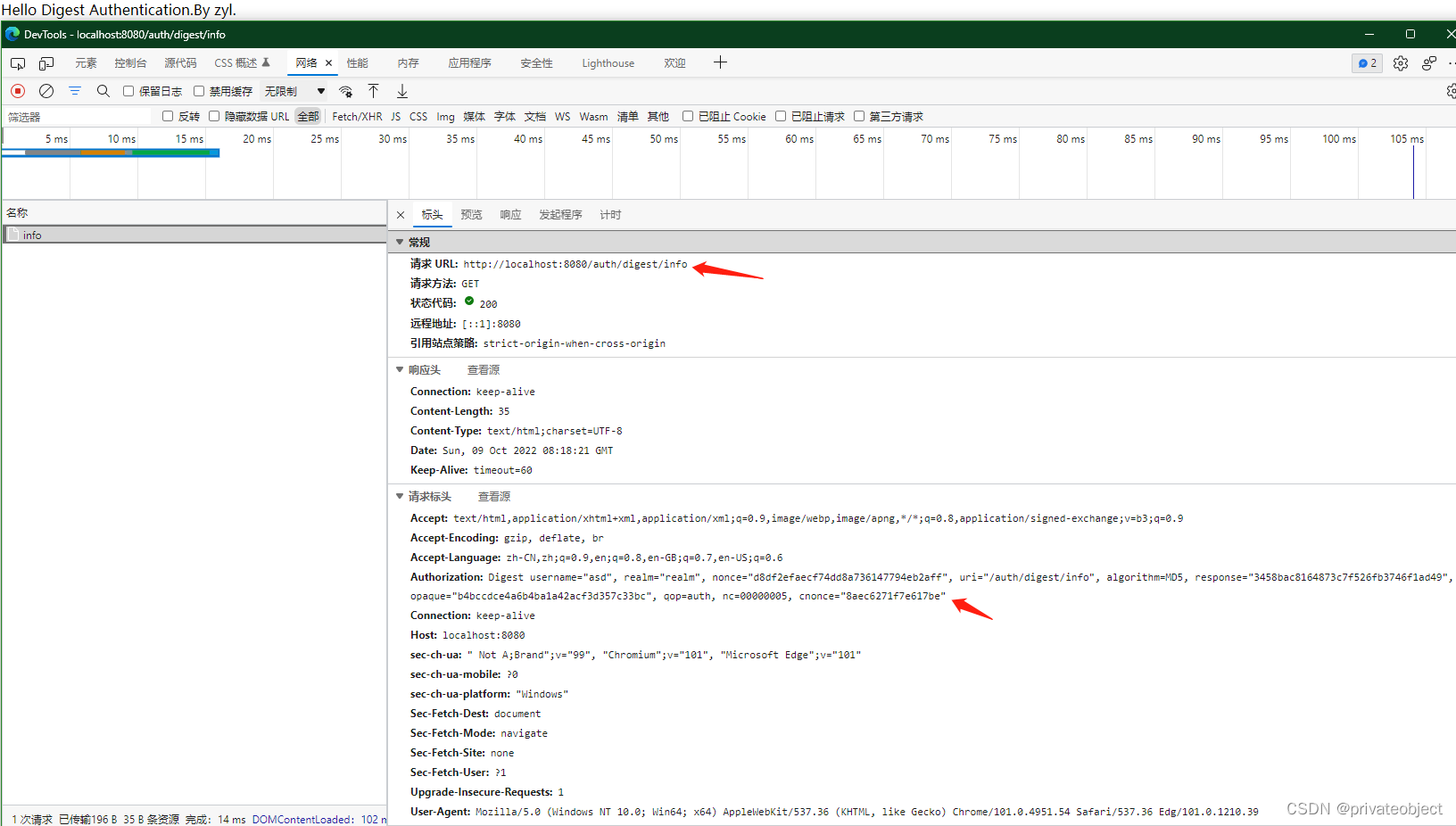
Task: Toggle the filter funnel icon
Action: [75, 91]
